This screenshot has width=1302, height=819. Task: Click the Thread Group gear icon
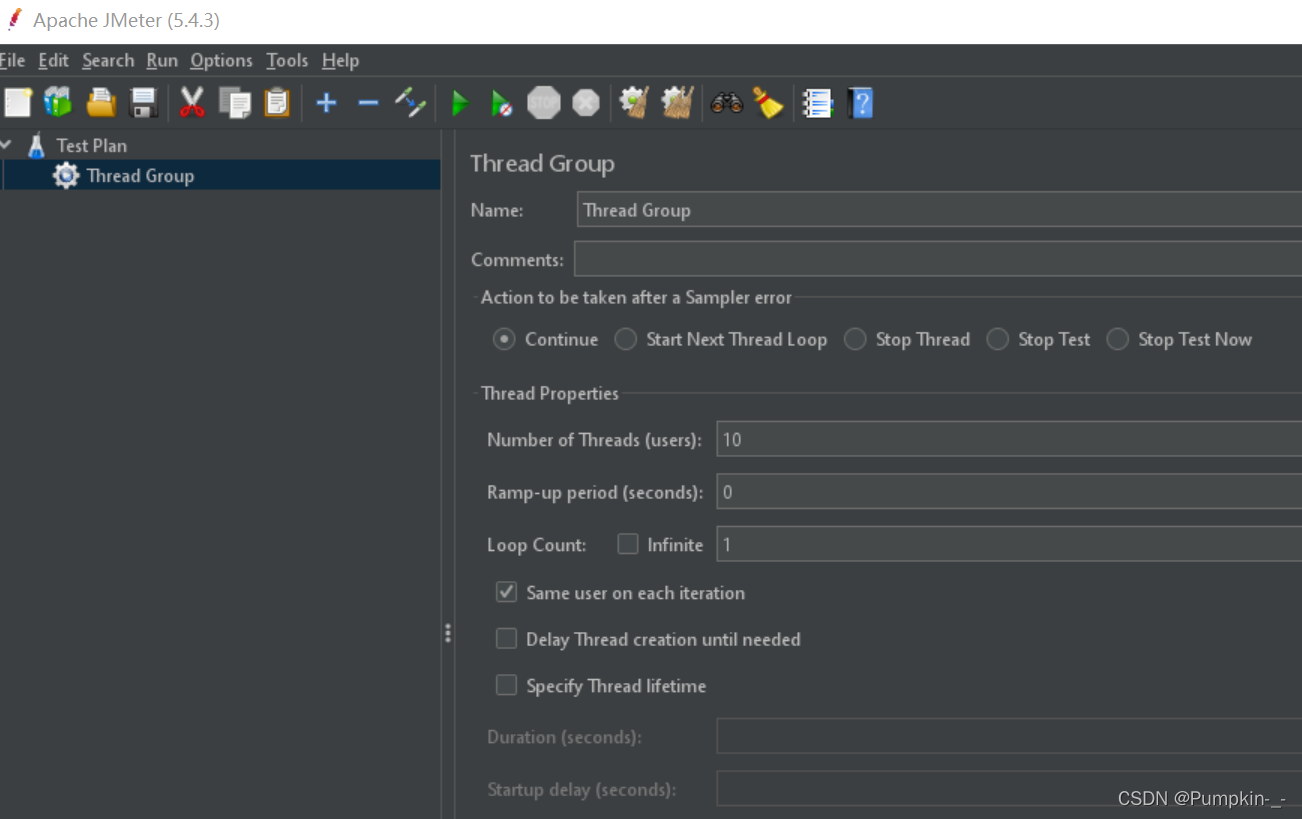[x=66, y=176]
